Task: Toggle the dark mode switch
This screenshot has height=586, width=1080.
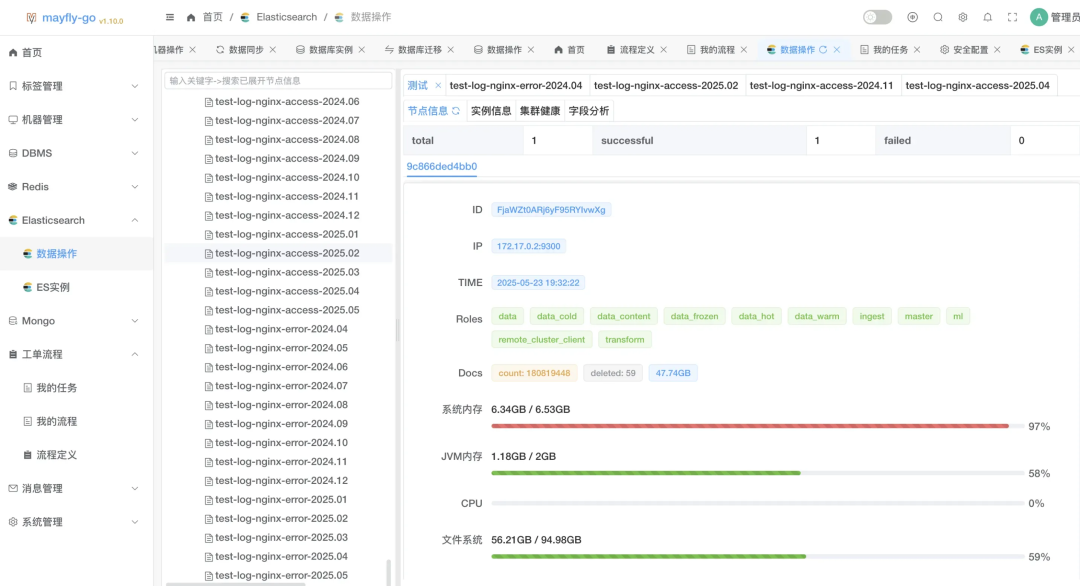Action: (x=878, y=17)
